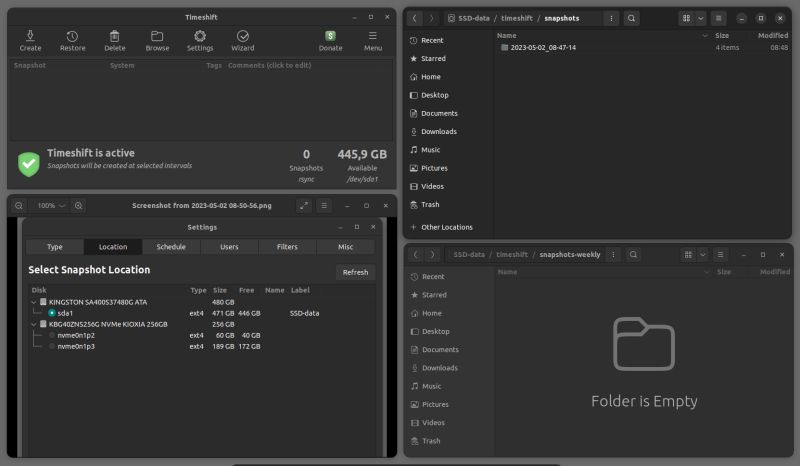Click timeshift path segment in snapshots window
Screen dimensions: 800x466
(x=516, y=18)
